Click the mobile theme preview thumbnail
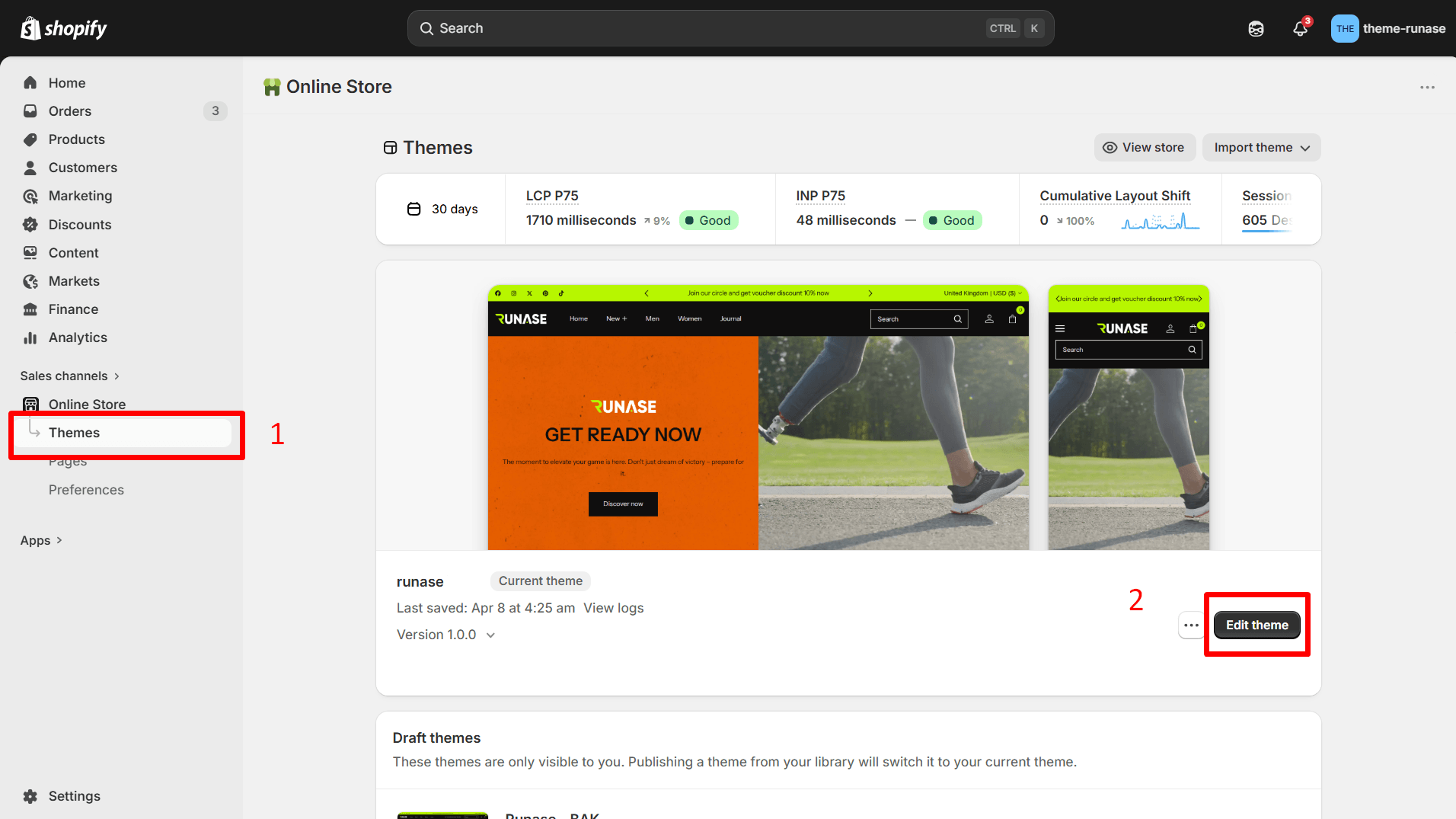This screenshot has width=1456, height=819. pos(1129,417)
